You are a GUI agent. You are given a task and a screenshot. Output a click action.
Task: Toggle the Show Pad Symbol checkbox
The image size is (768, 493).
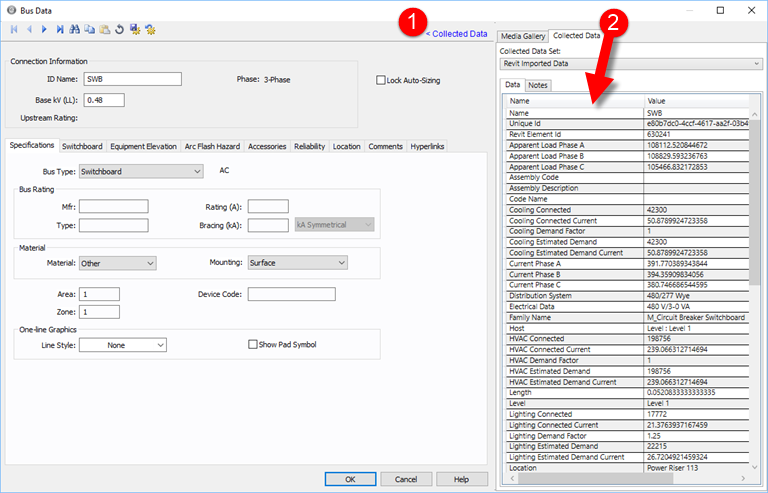point(253,345)
